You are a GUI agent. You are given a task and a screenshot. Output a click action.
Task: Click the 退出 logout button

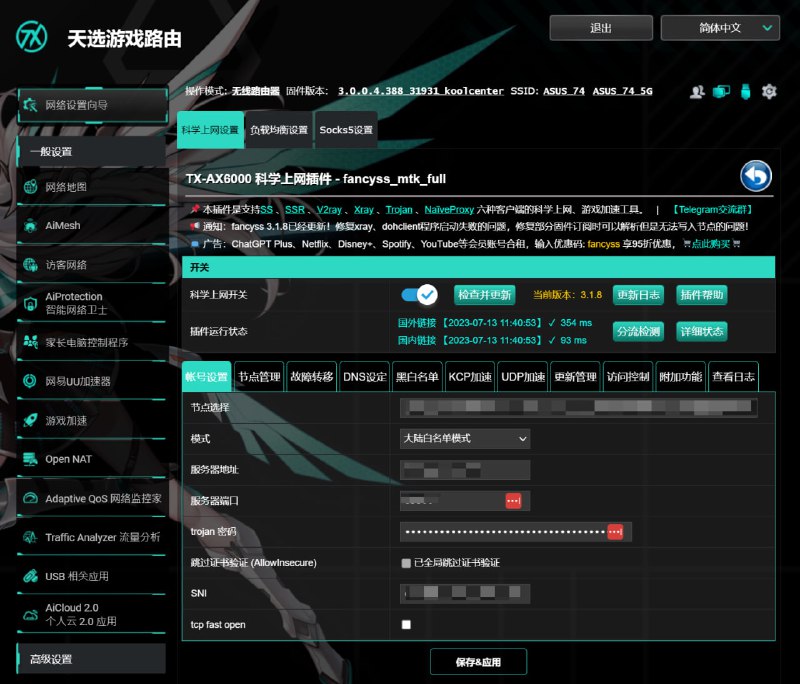tap(601, 28)
